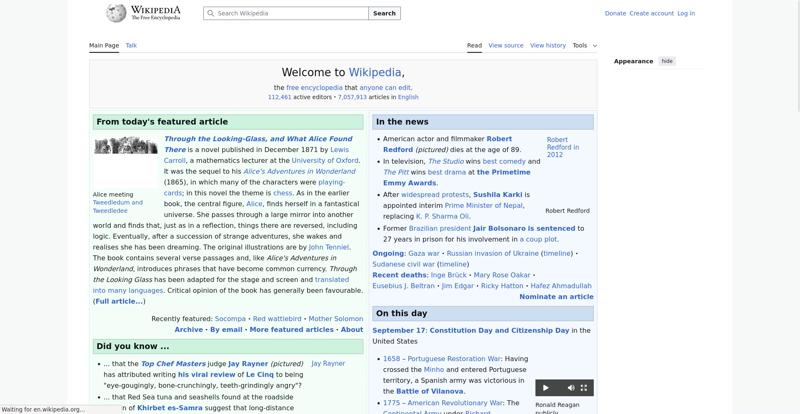Open the Donate link
The height and width of the screenshot is (414, 800).
tap(615, 13)
